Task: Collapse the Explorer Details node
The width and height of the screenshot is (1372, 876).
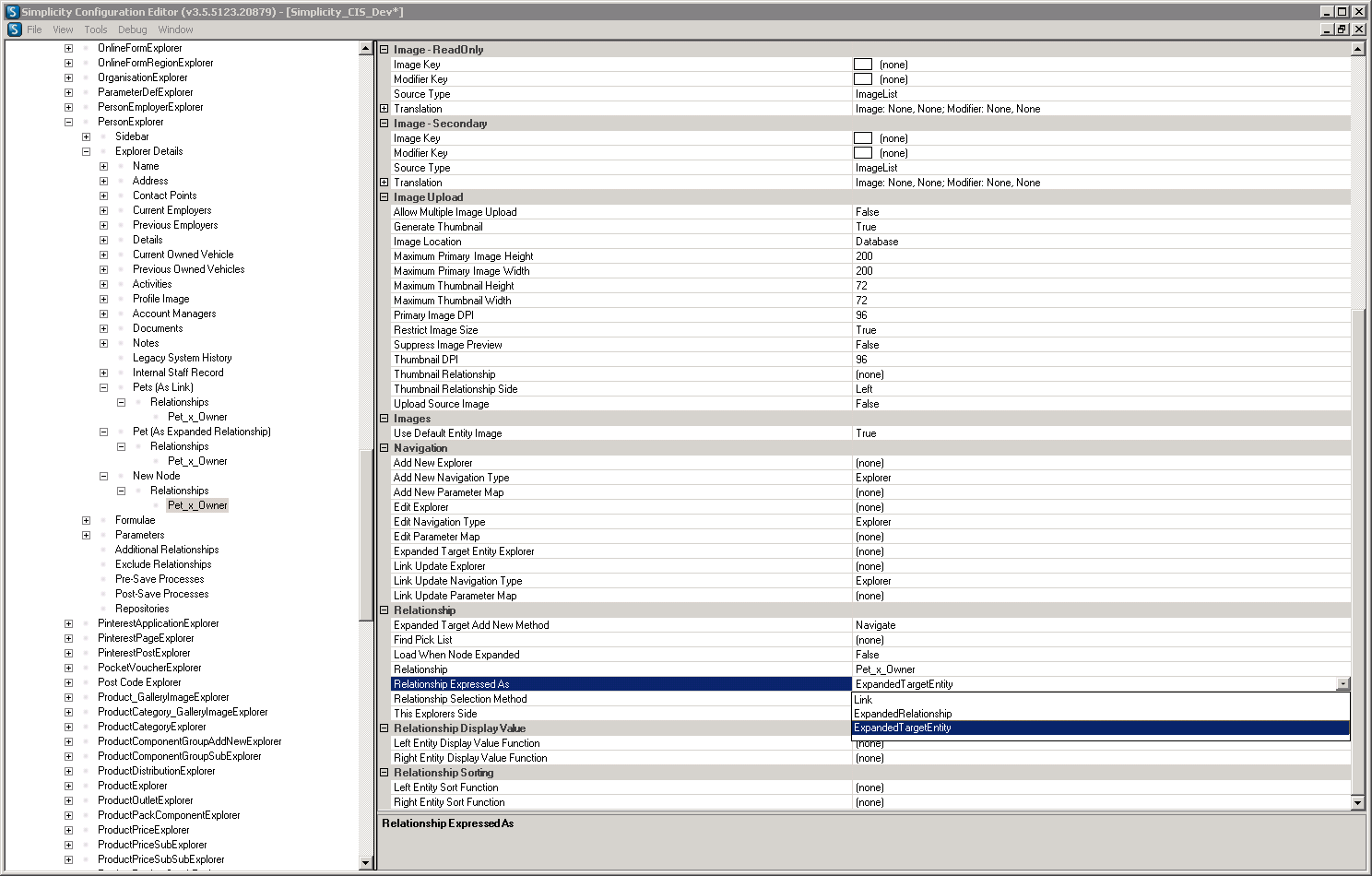Action: 86,151
